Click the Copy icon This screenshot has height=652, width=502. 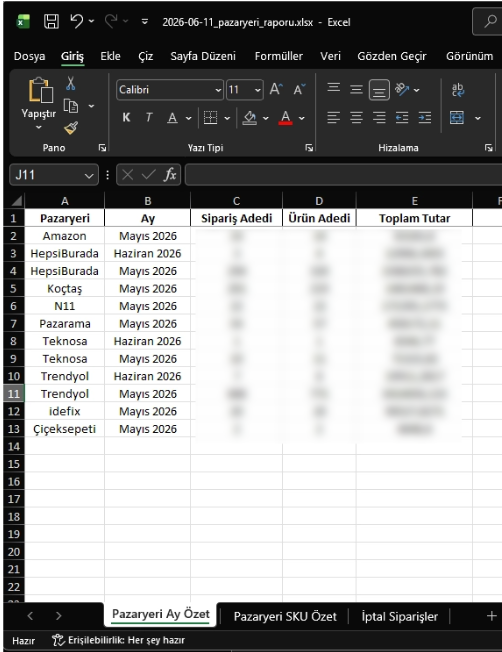(x=71, y=106)
